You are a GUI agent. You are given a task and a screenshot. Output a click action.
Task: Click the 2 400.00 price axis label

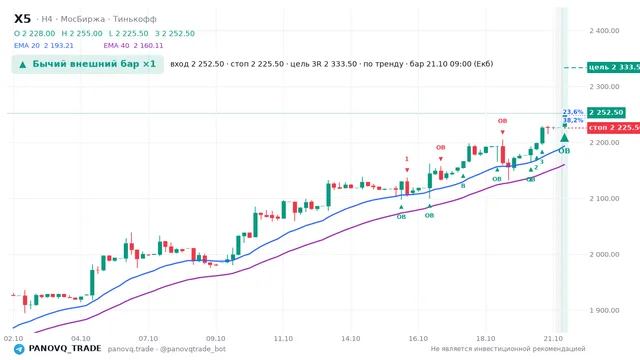(x=604, y=31)
